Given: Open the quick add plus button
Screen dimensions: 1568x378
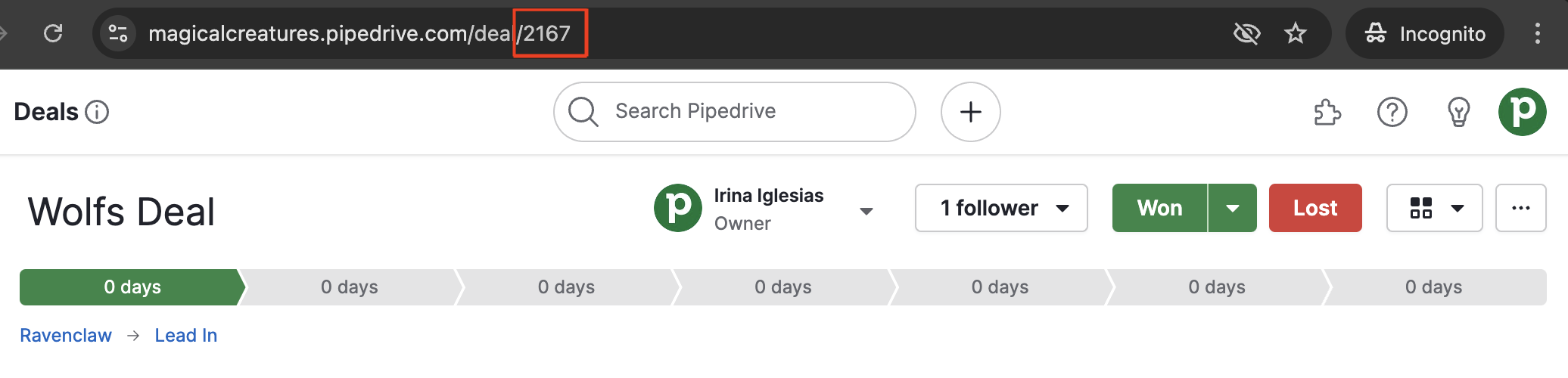Looking at the screenshot, I should pos(971,112).
